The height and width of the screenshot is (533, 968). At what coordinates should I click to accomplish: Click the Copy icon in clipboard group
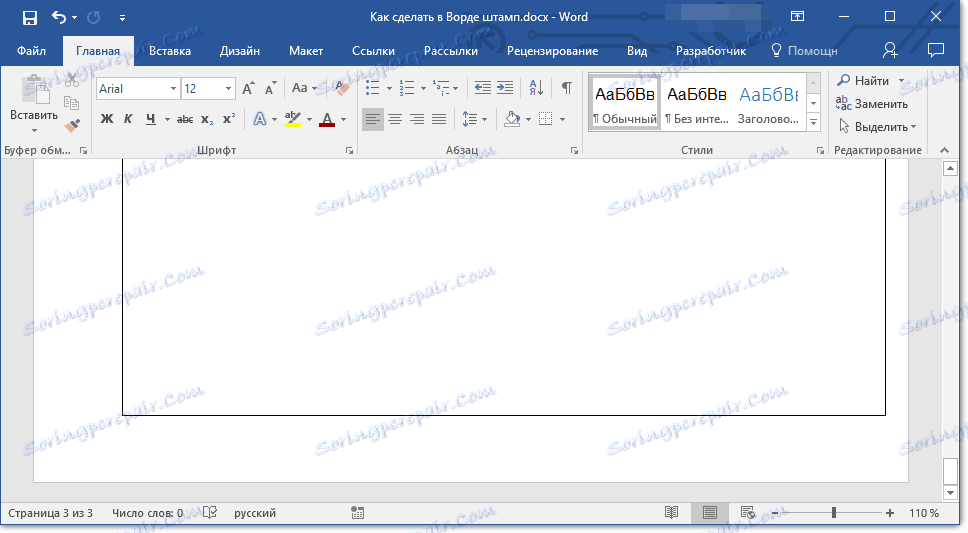[72, 103]
